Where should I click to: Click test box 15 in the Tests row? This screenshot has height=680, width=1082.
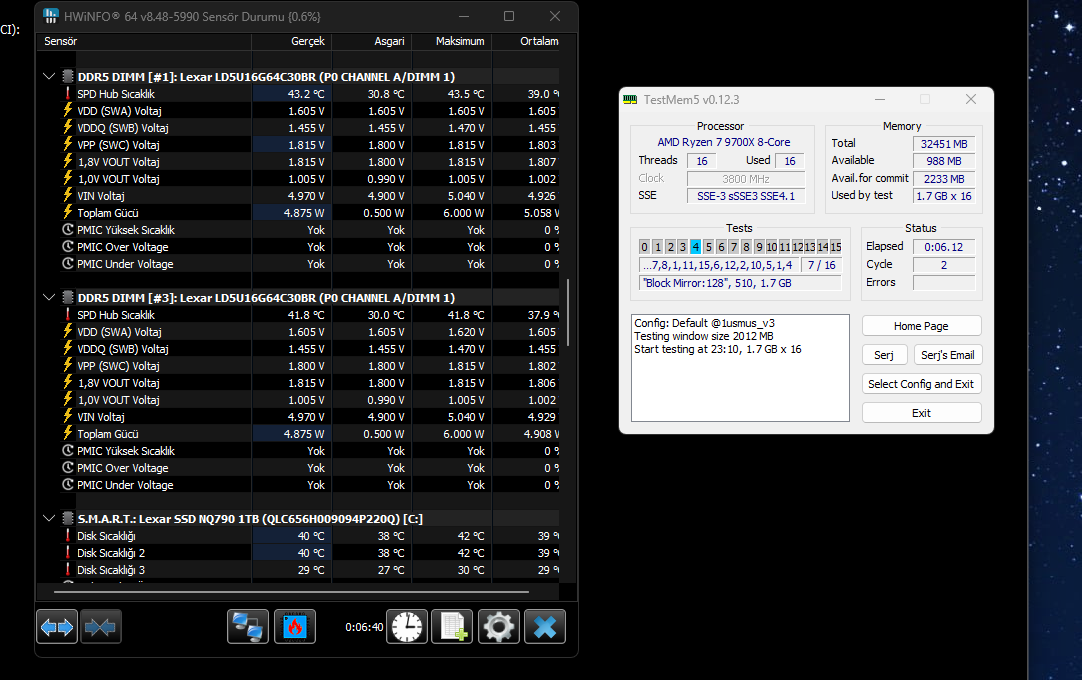(x=836, y=246)
